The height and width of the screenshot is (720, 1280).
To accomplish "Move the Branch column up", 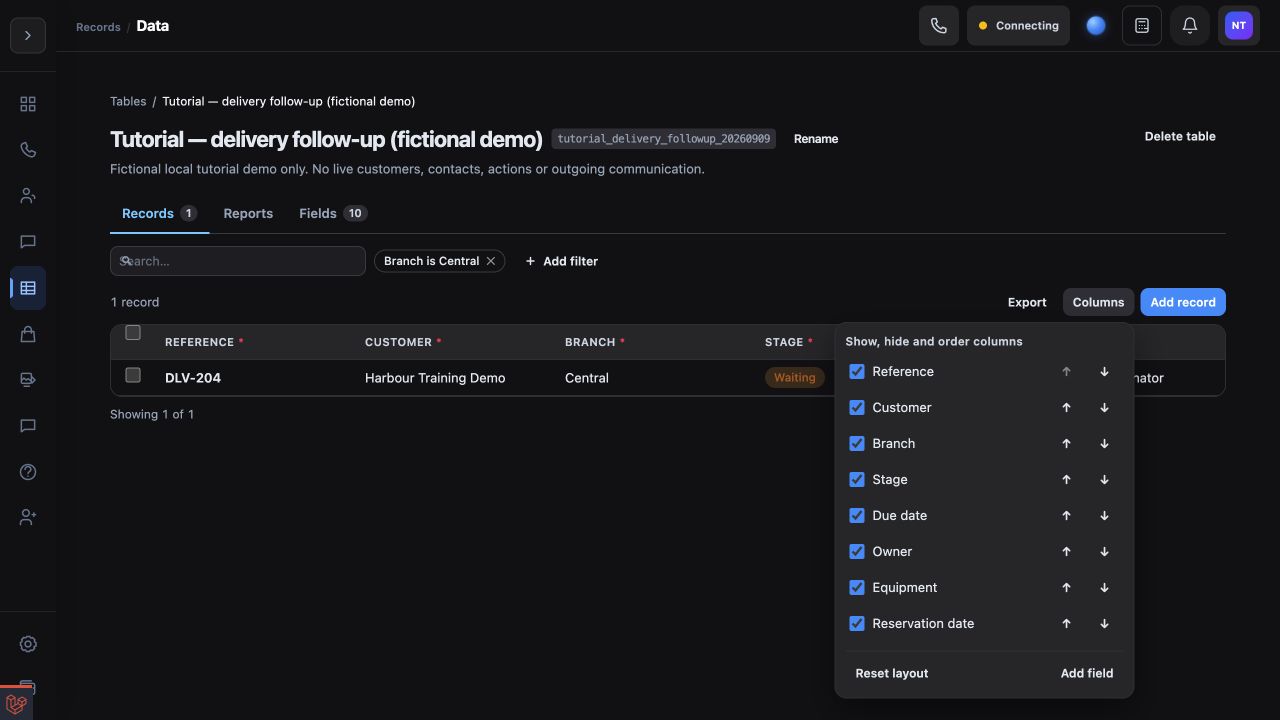I will coord(1066,443).
